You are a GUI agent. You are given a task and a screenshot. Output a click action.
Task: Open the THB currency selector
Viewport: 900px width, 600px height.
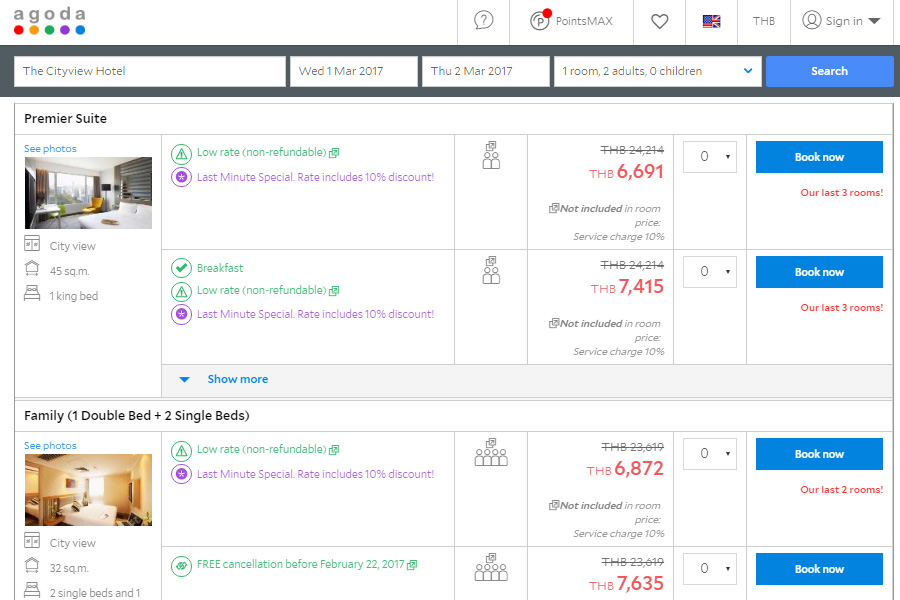763,21
